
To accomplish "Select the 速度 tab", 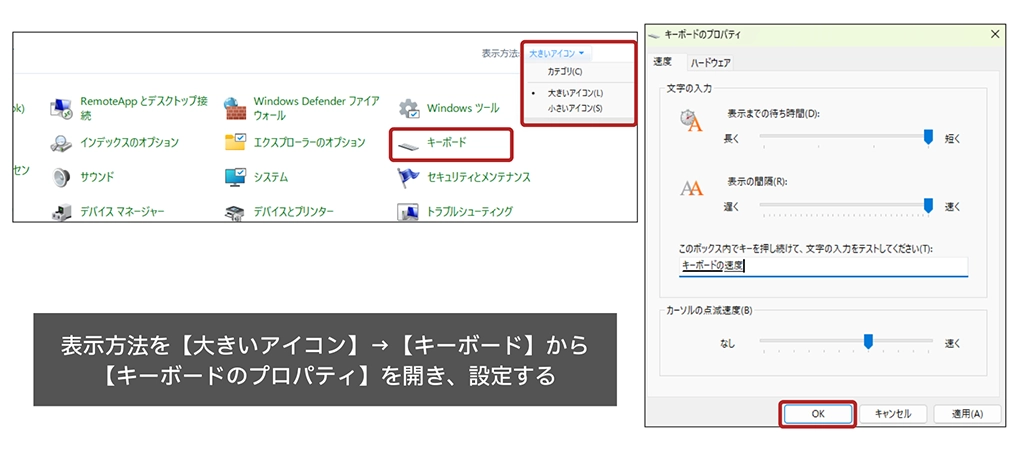I will coord(662,62).
